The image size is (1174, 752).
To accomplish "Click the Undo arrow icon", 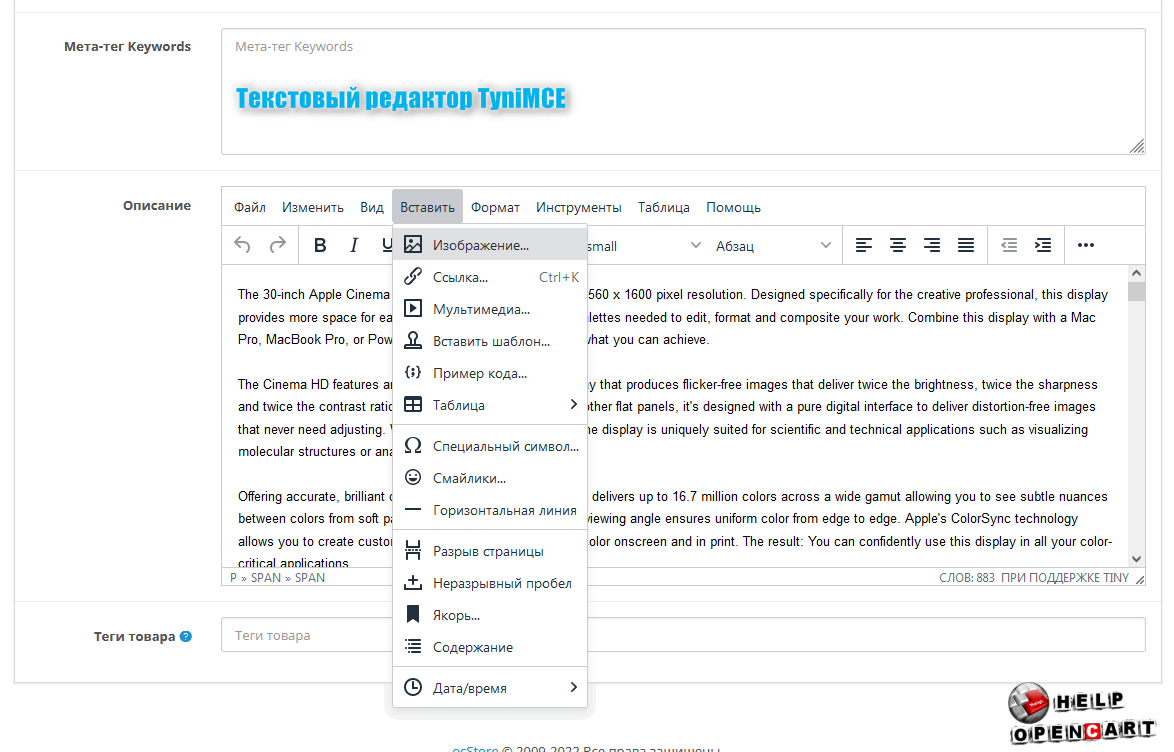I will pos(242,245).
